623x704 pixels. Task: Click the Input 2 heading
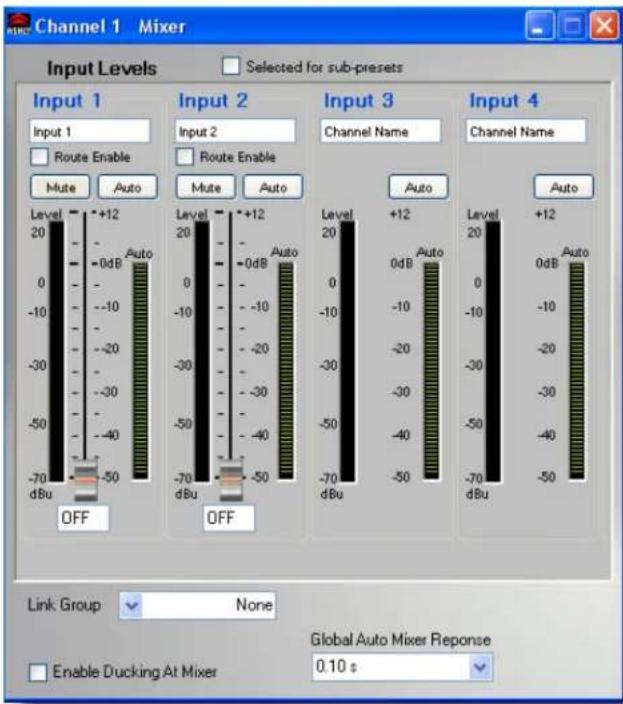pyautogui.click(x=213, y=101)
